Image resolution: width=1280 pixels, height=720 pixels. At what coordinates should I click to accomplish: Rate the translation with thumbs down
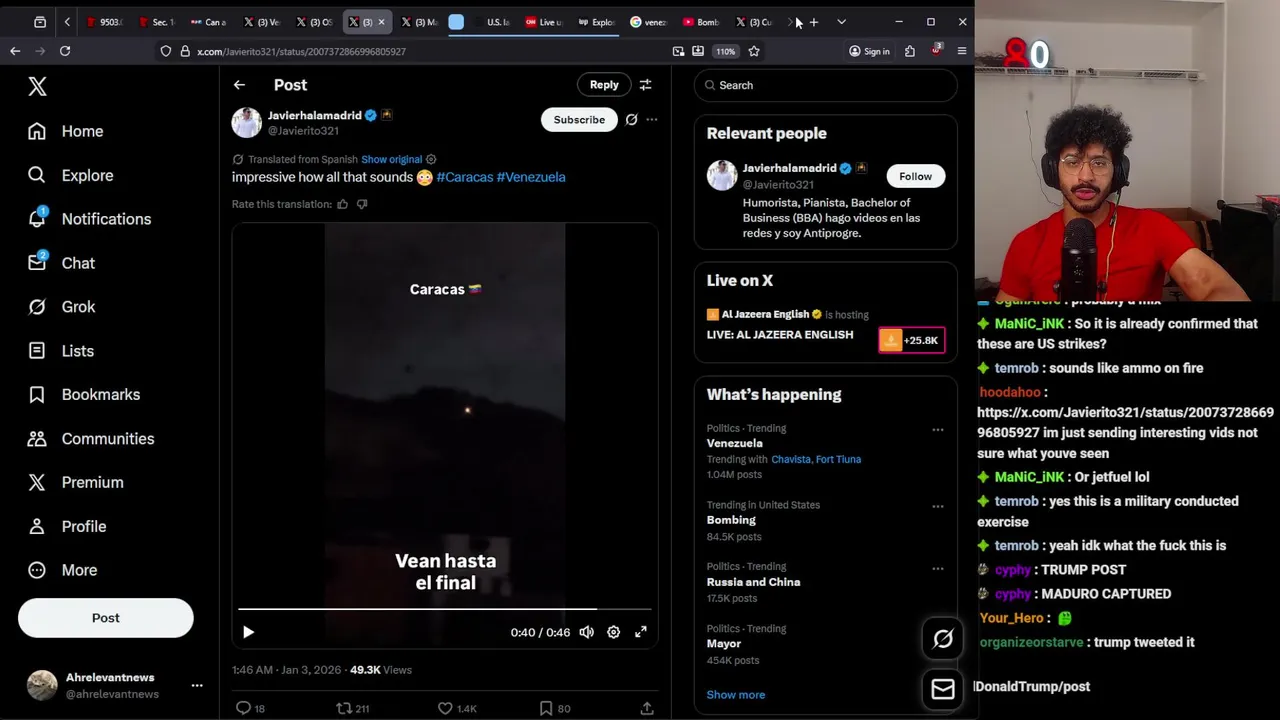click(x=362, y=204)
